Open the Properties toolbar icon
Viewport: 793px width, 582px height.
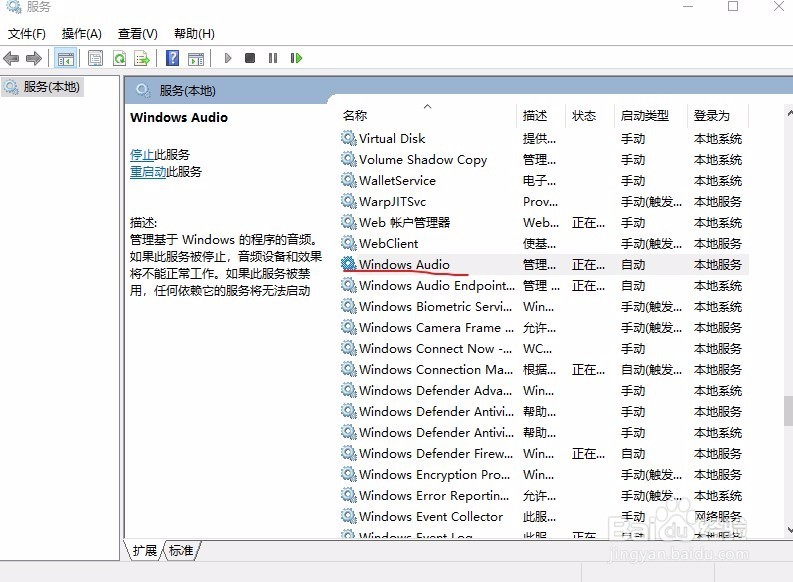coord(95,59)
